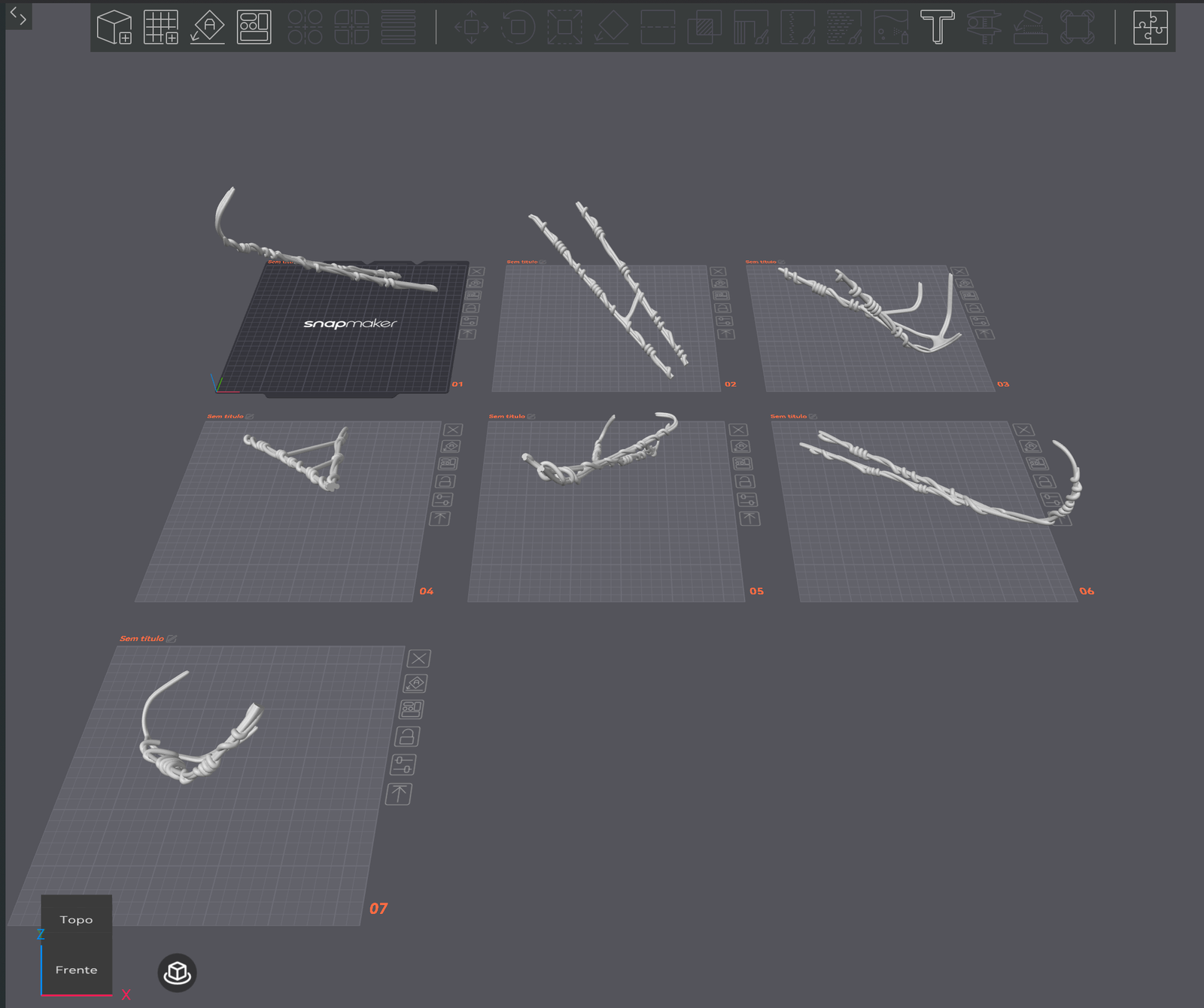Add a new plate from toolbar
The height and width of the screenshot is (1008, 1204).
[161, 27]
